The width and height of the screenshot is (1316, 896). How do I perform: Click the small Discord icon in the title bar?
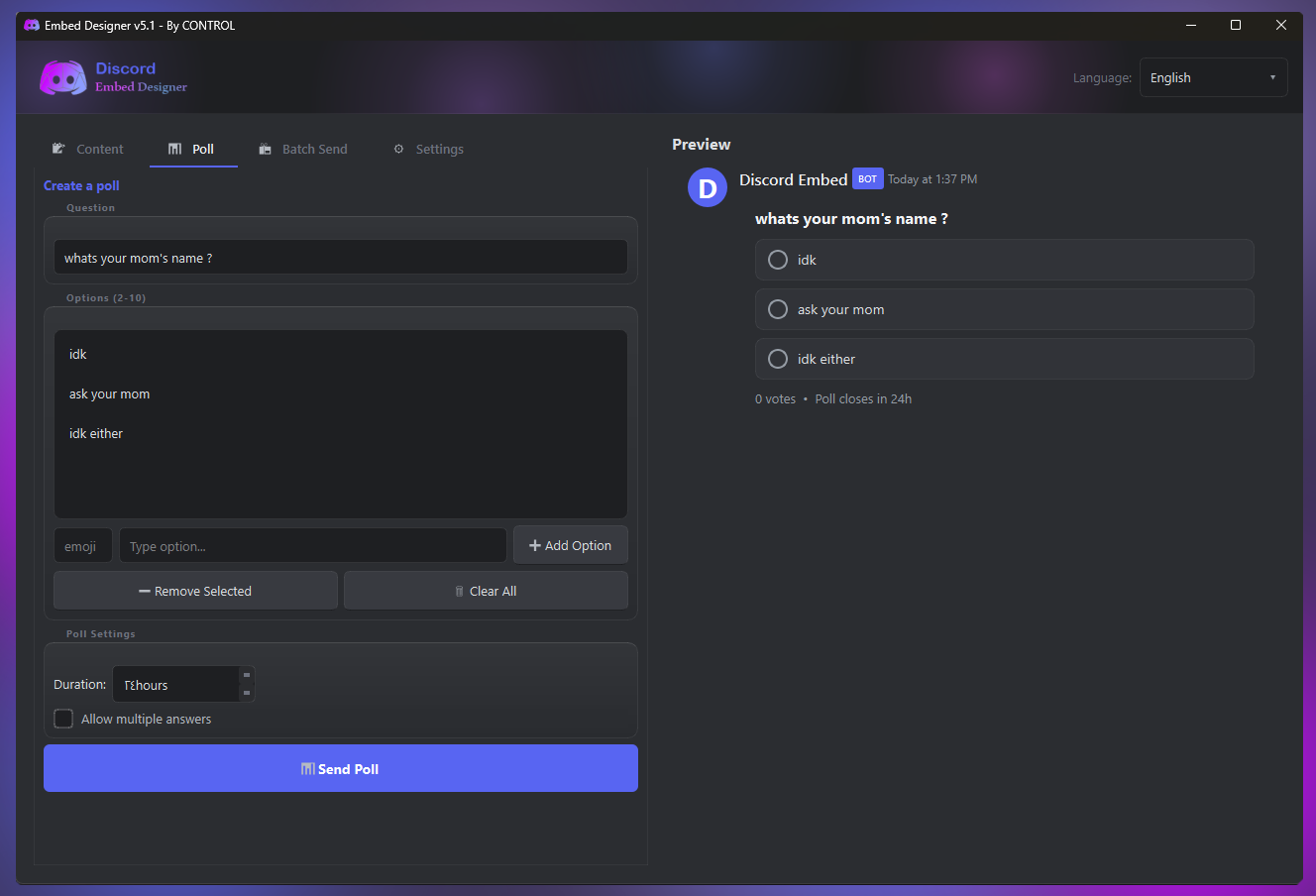[x=32, y=25]
